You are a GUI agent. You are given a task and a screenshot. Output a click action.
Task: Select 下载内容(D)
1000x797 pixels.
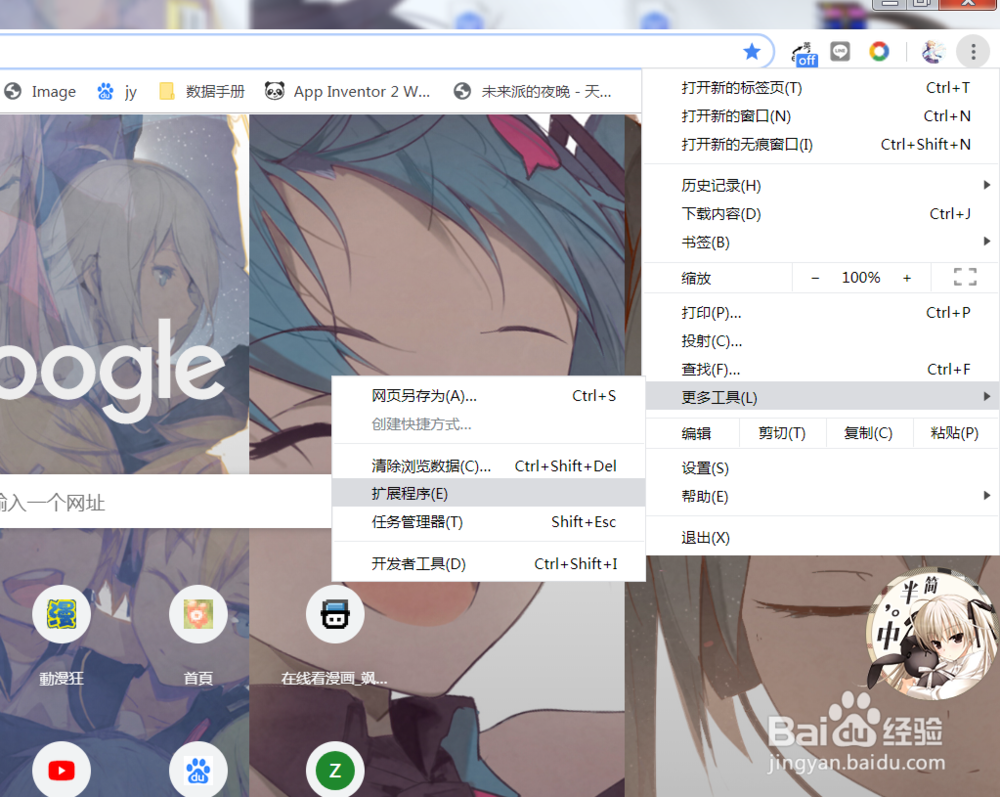click(x=821, y=214)
